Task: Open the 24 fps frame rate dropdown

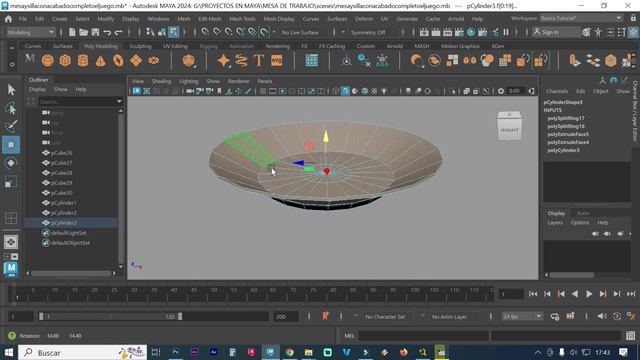Action: point(522,316)
